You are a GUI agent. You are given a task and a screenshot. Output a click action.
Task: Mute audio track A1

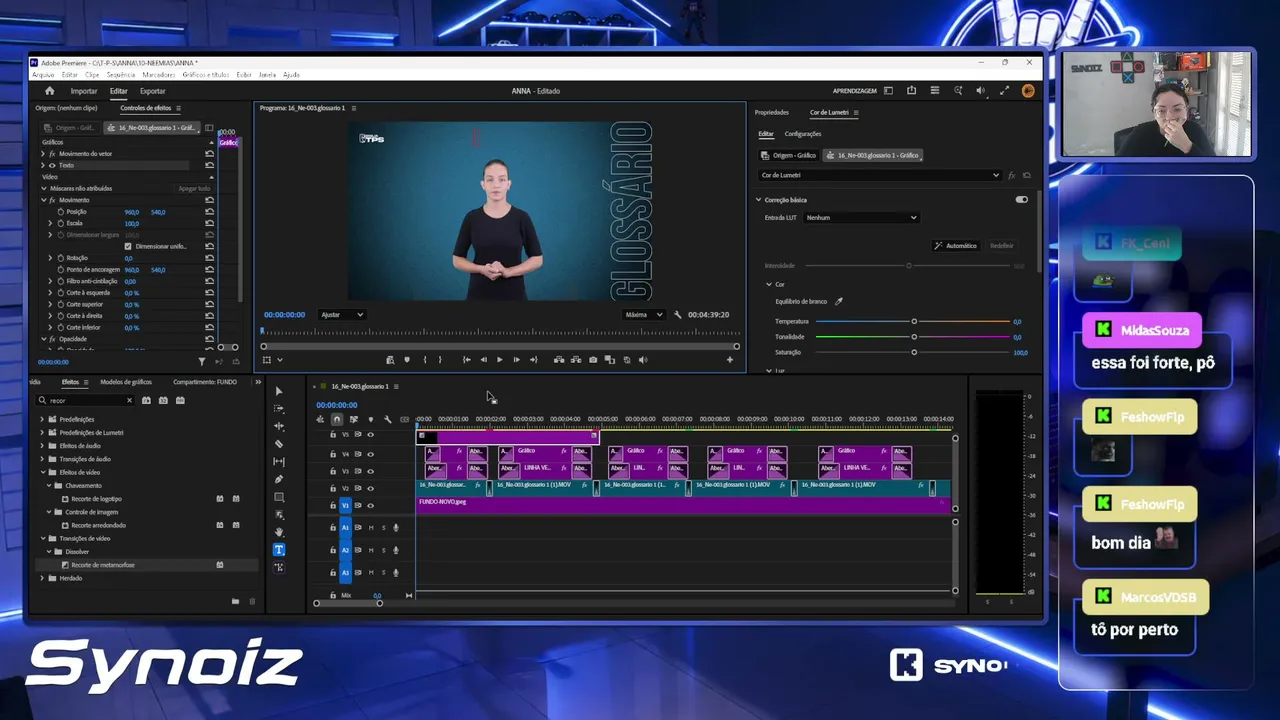click(371, 528)
